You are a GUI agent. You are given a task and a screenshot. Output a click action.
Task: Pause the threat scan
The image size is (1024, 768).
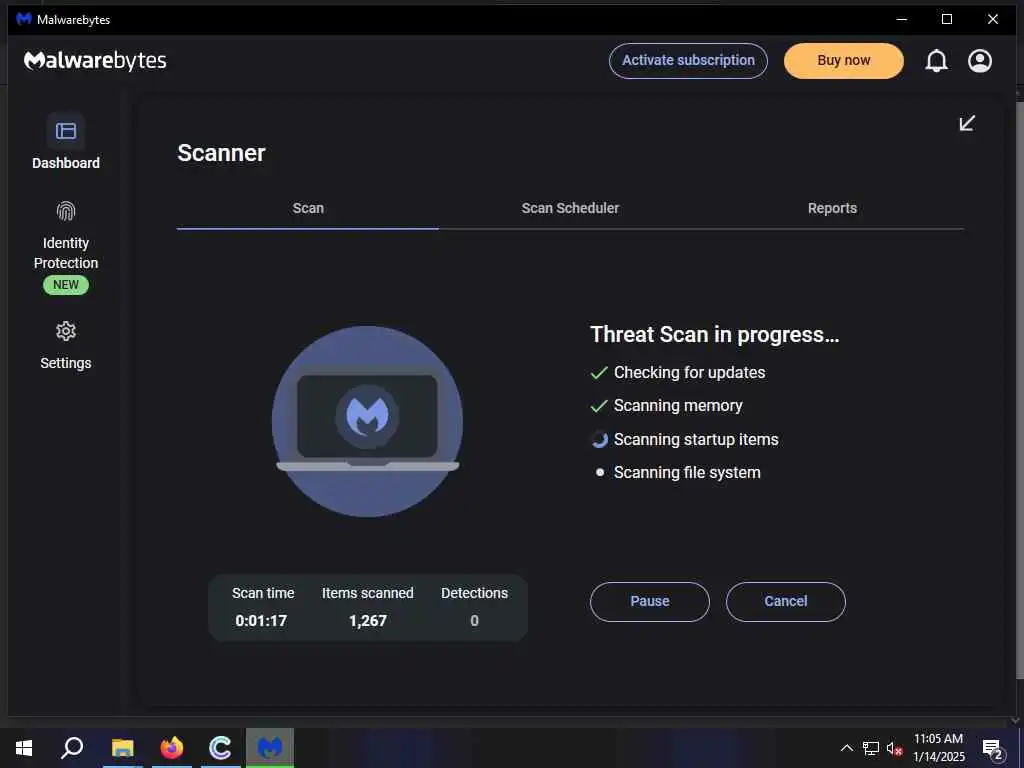click(x=650, y=601)
